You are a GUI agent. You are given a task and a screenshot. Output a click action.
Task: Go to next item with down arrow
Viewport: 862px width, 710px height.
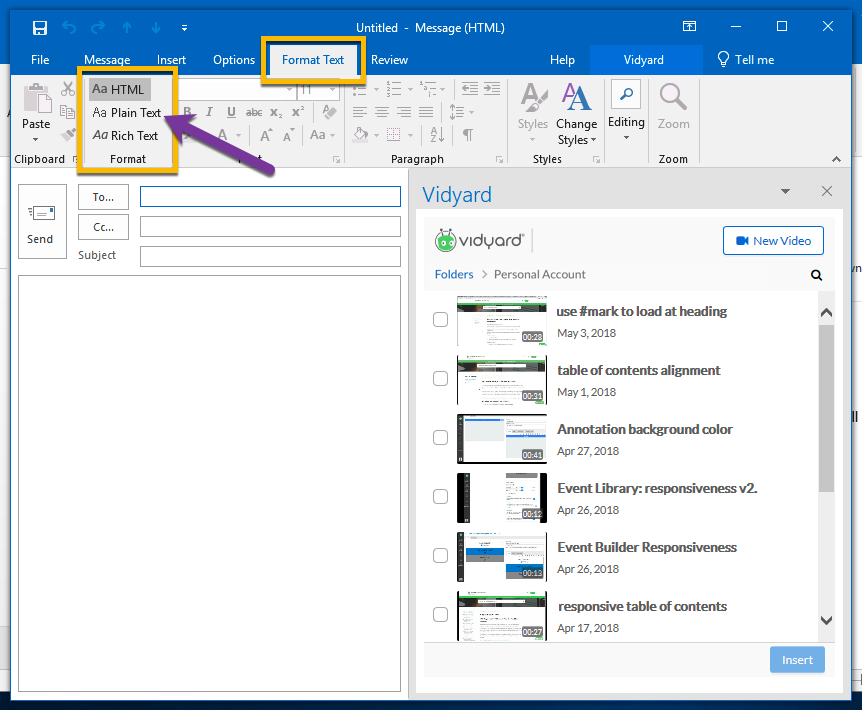[x=156, y=27]
